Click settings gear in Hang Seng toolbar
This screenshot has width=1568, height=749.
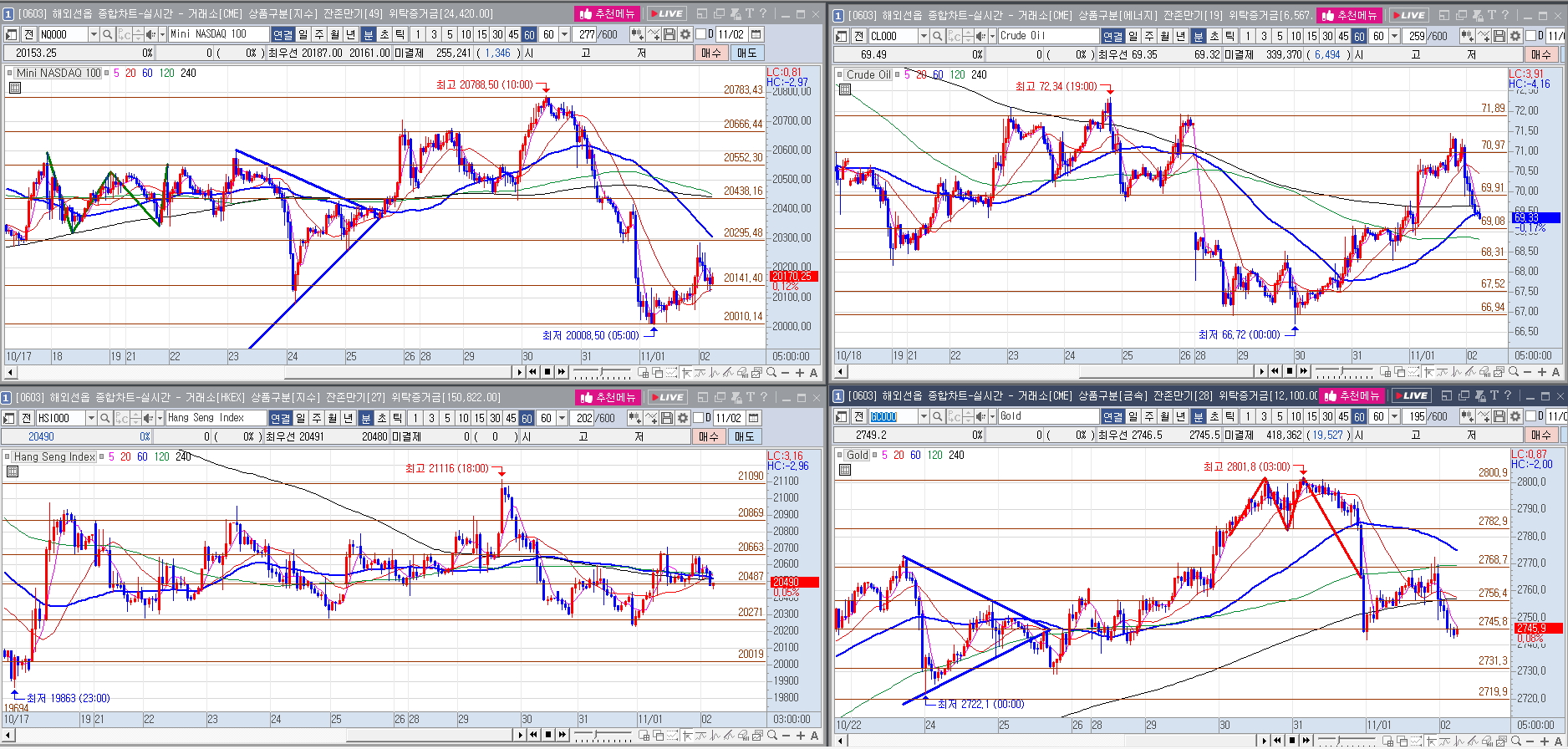click(682, 417)
